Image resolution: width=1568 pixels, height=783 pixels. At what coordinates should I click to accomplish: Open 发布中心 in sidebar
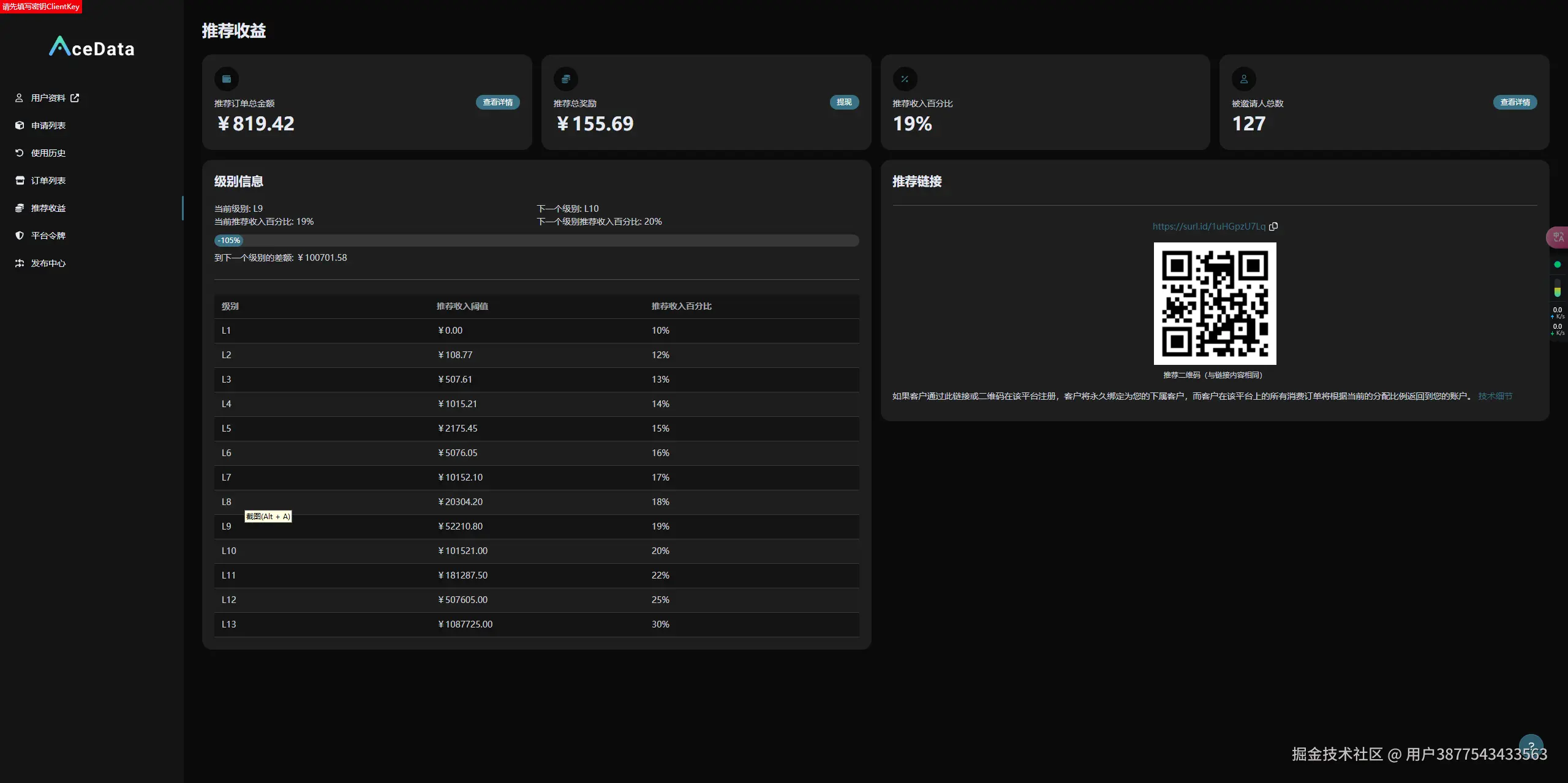48,263
